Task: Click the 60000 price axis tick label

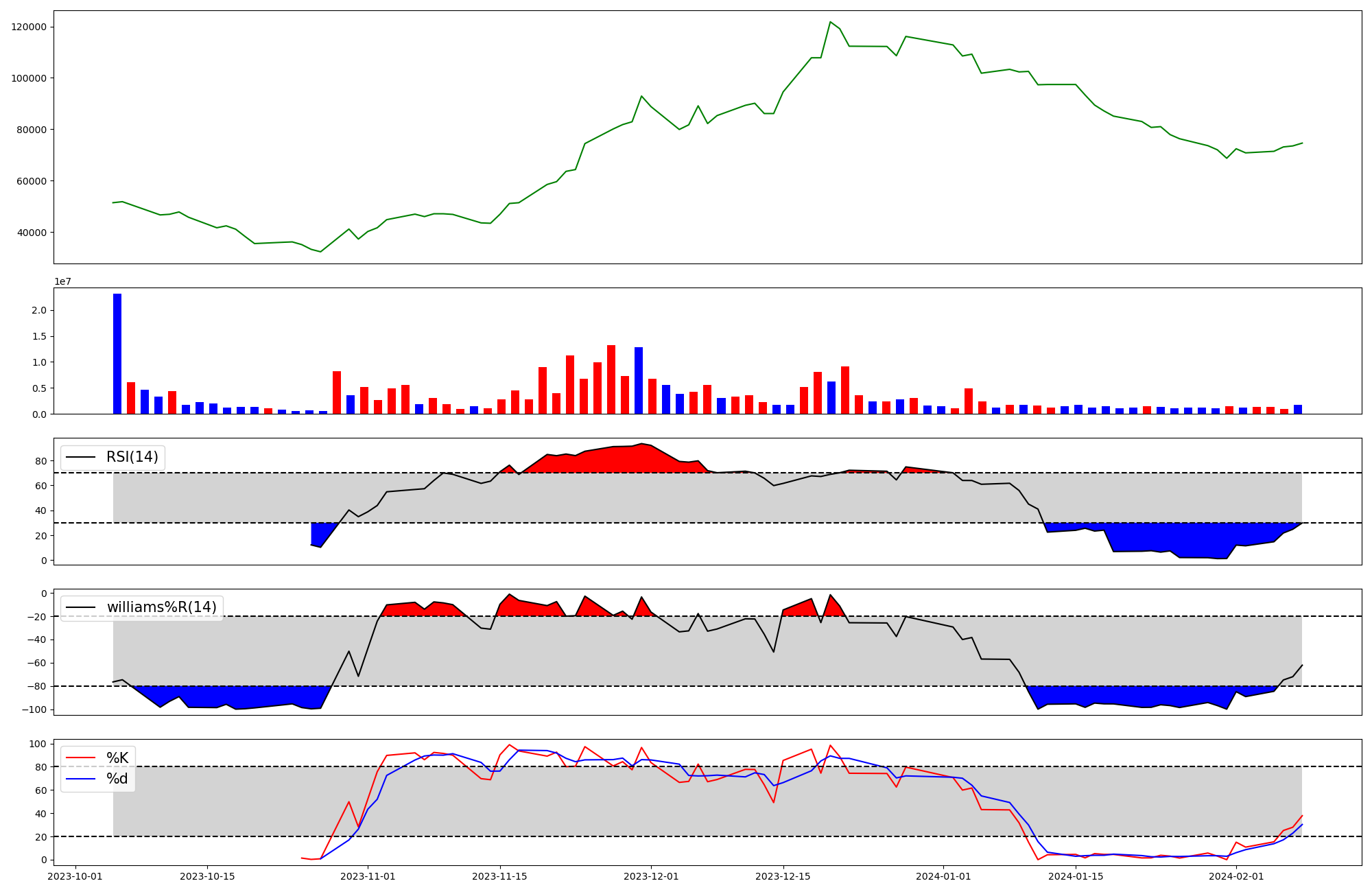Action: click(32, 181)
